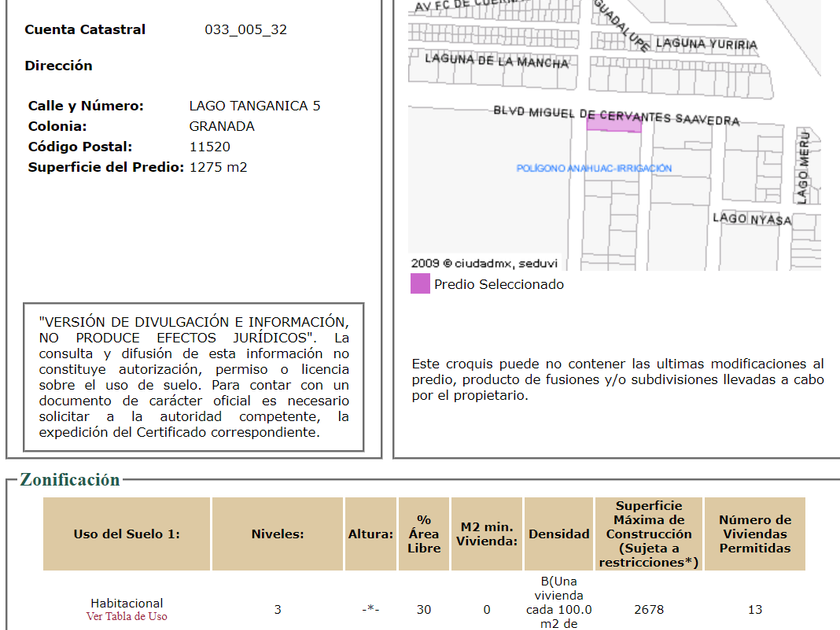Click the Predio Seleccionado legend swatch
Screen dimensions: 840x630
[420, 284]
